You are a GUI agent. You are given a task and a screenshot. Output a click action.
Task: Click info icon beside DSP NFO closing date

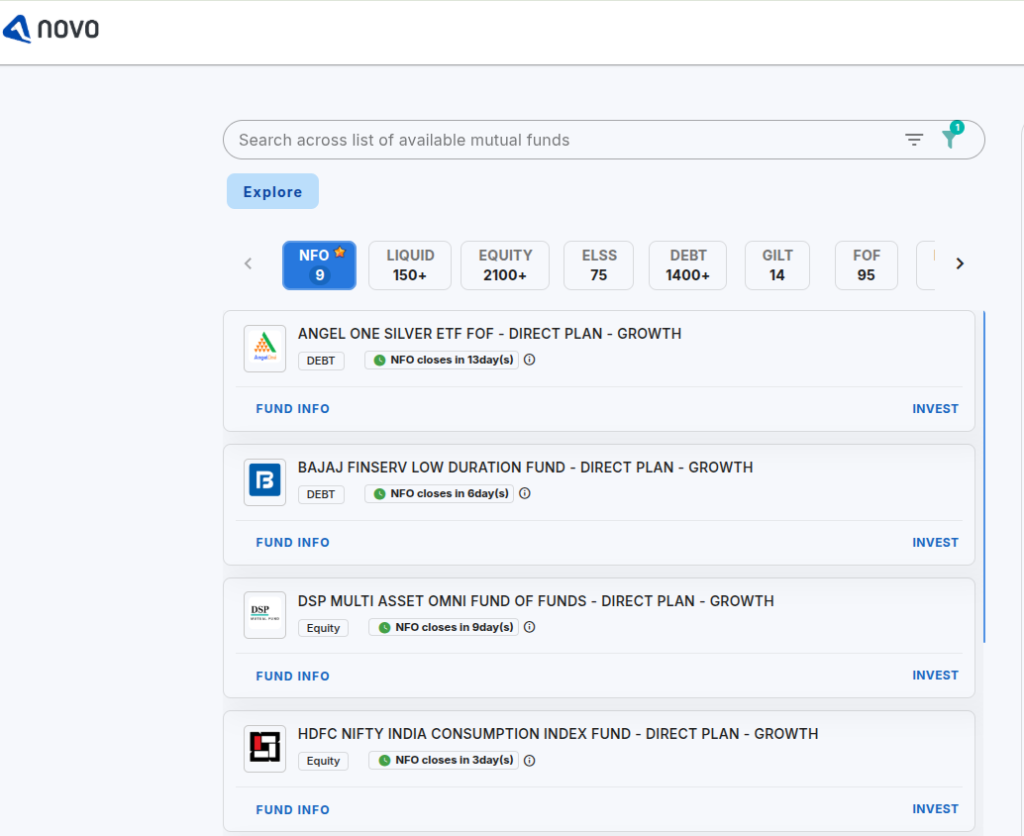530,628
